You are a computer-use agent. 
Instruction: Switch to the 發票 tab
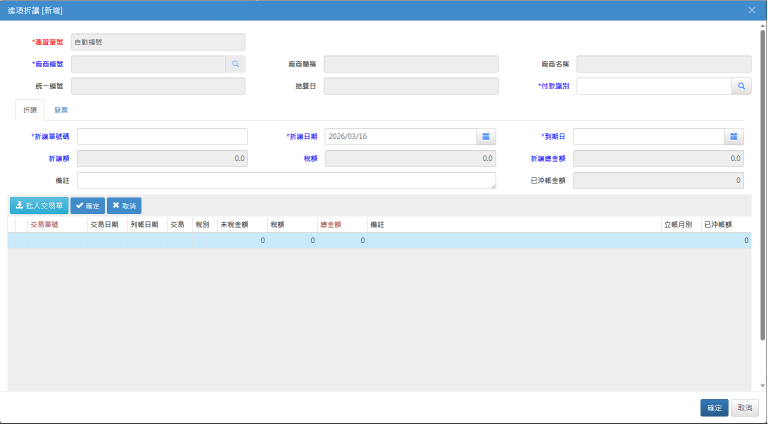click(61, 109)
